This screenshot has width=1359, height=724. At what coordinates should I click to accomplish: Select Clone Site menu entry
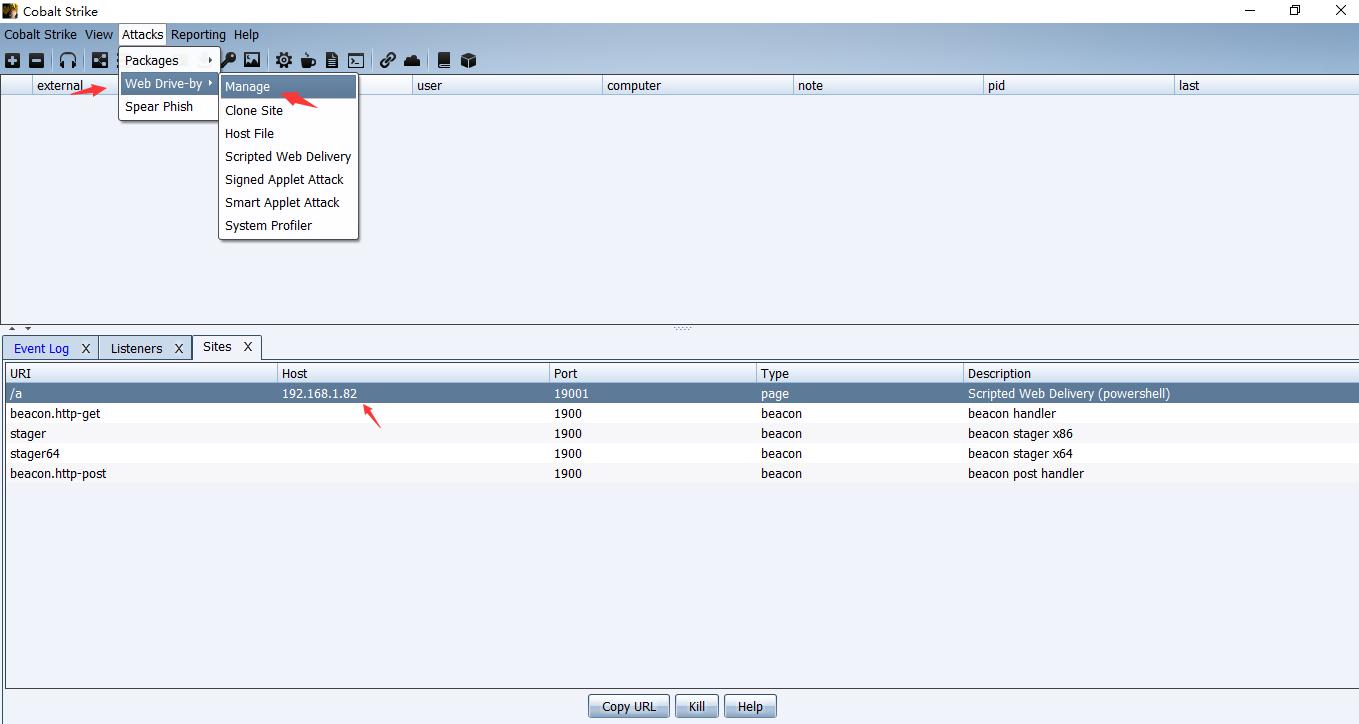point(288,110)
